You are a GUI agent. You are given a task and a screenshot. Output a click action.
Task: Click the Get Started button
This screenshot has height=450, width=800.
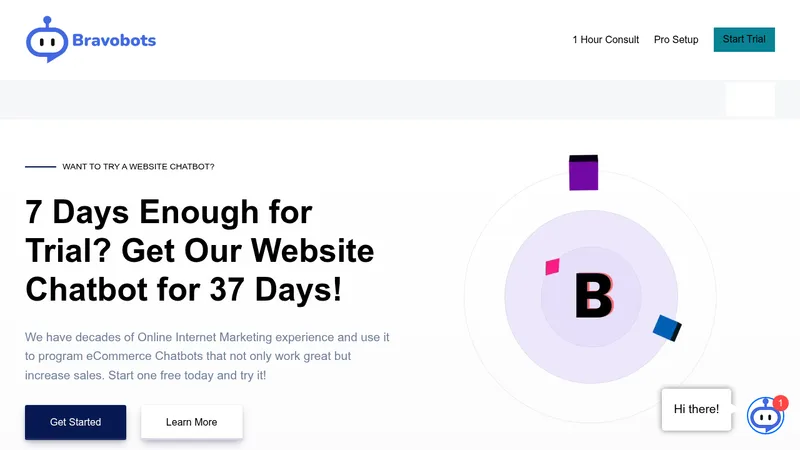point(76,422)
